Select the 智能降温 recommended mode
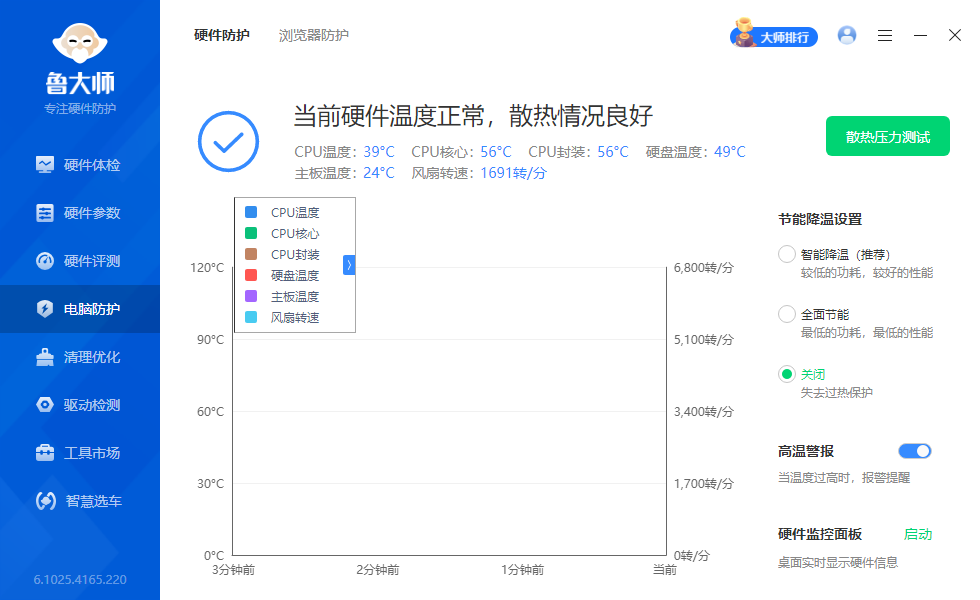Image resolution: width=980 pixels, height=600 pixels. [787, 254]
